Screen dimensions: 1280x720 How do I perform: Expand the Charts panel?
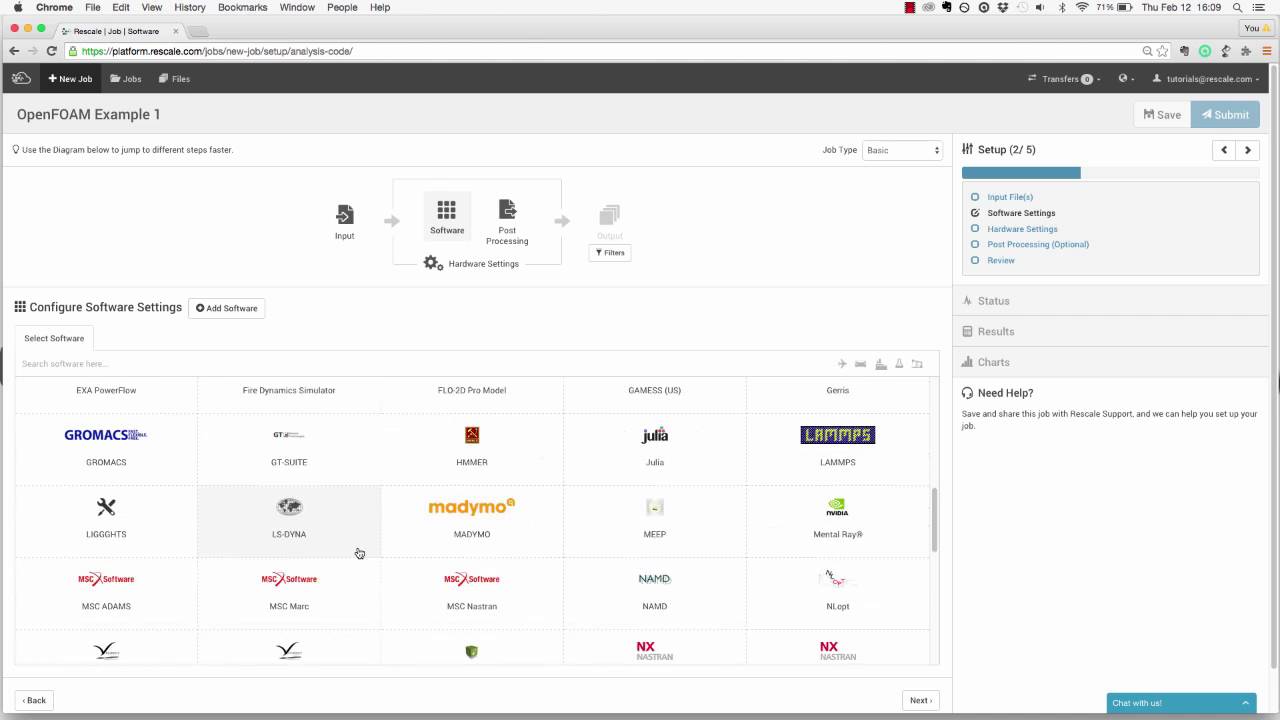(x=1109, y=362)
